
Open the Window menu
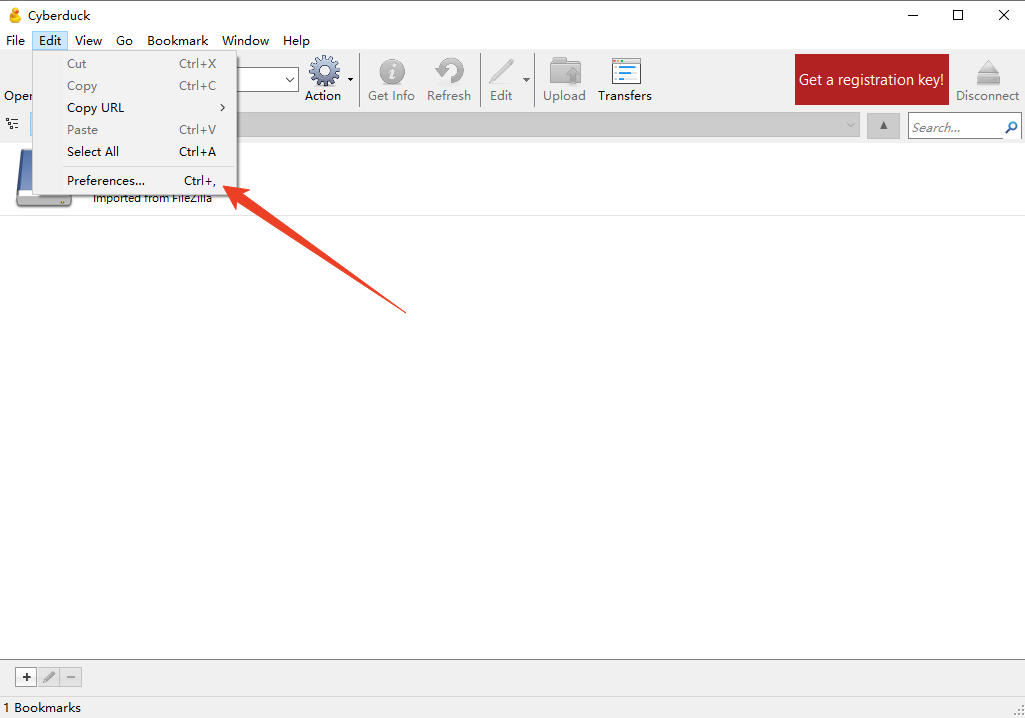tap(245, 41)
